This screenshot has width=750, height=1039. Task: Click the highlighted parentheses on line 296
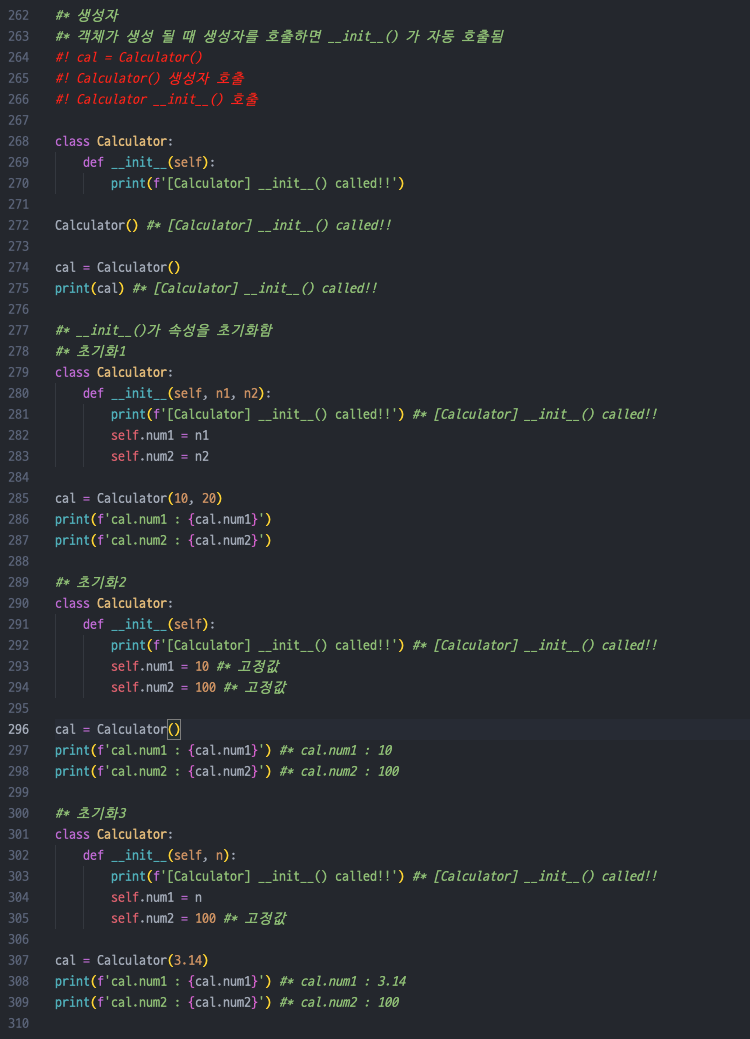(174, 730)
